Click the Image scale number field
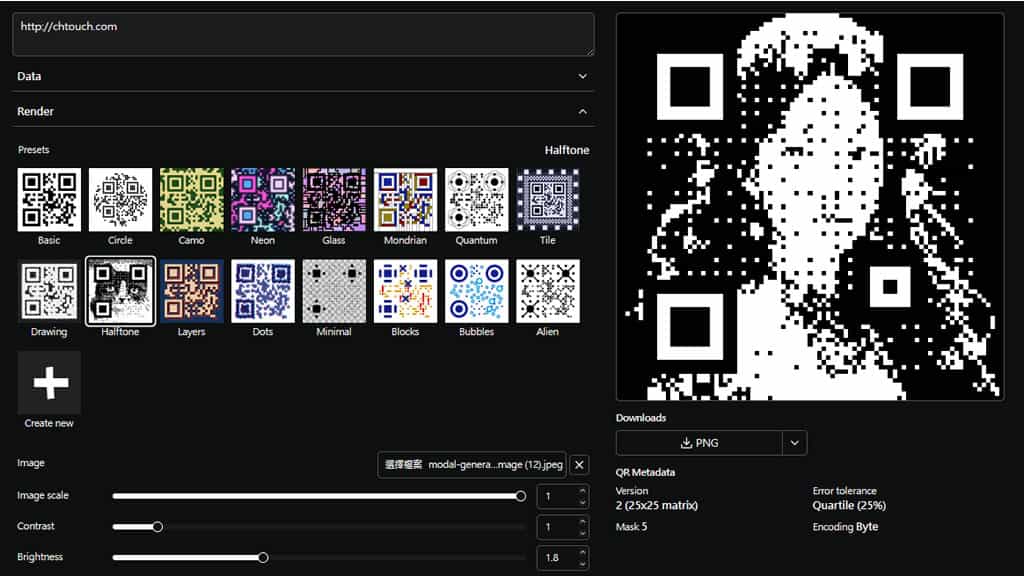The image size is (1024, 576). coord(563,496)
